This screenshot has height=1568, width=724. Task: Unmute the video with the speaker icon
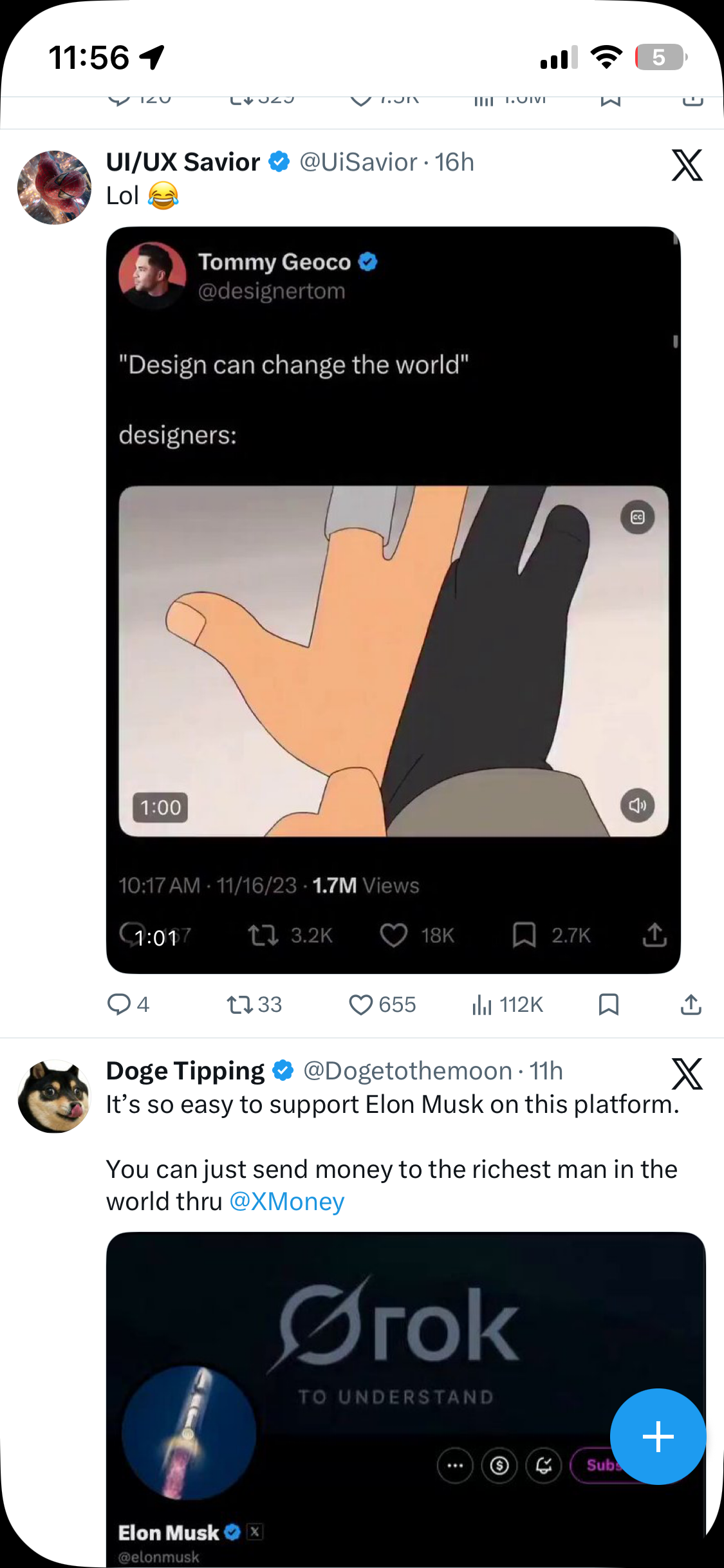[x=637, y=805]
